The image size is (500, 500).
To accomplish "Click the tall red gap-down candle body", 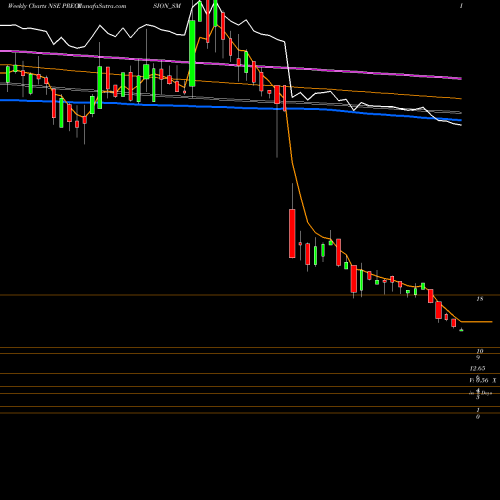I will point(292,233).
